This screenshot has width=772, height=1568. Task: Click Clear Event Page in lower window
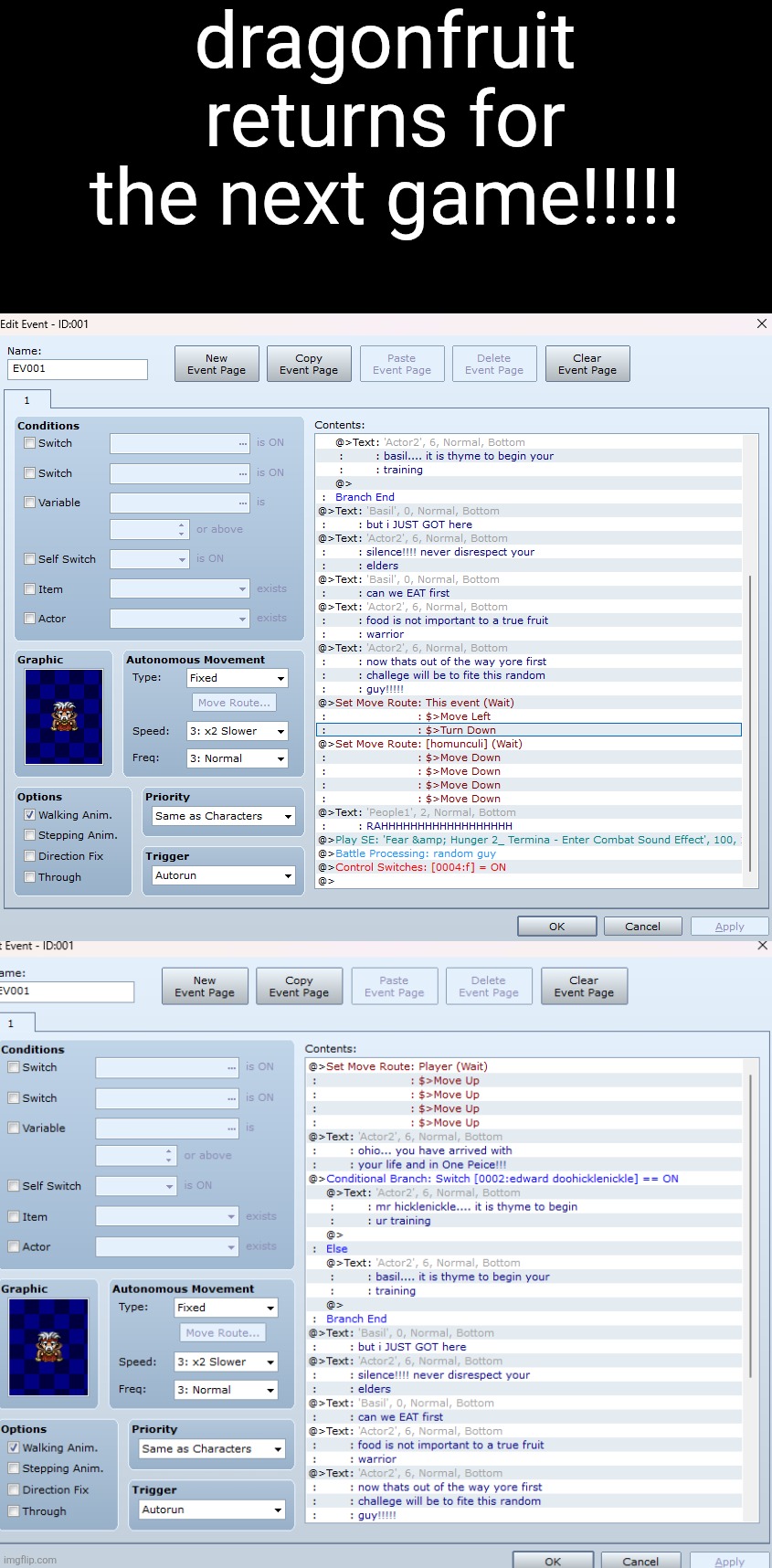pyautogui.click(x=584, y=986)
